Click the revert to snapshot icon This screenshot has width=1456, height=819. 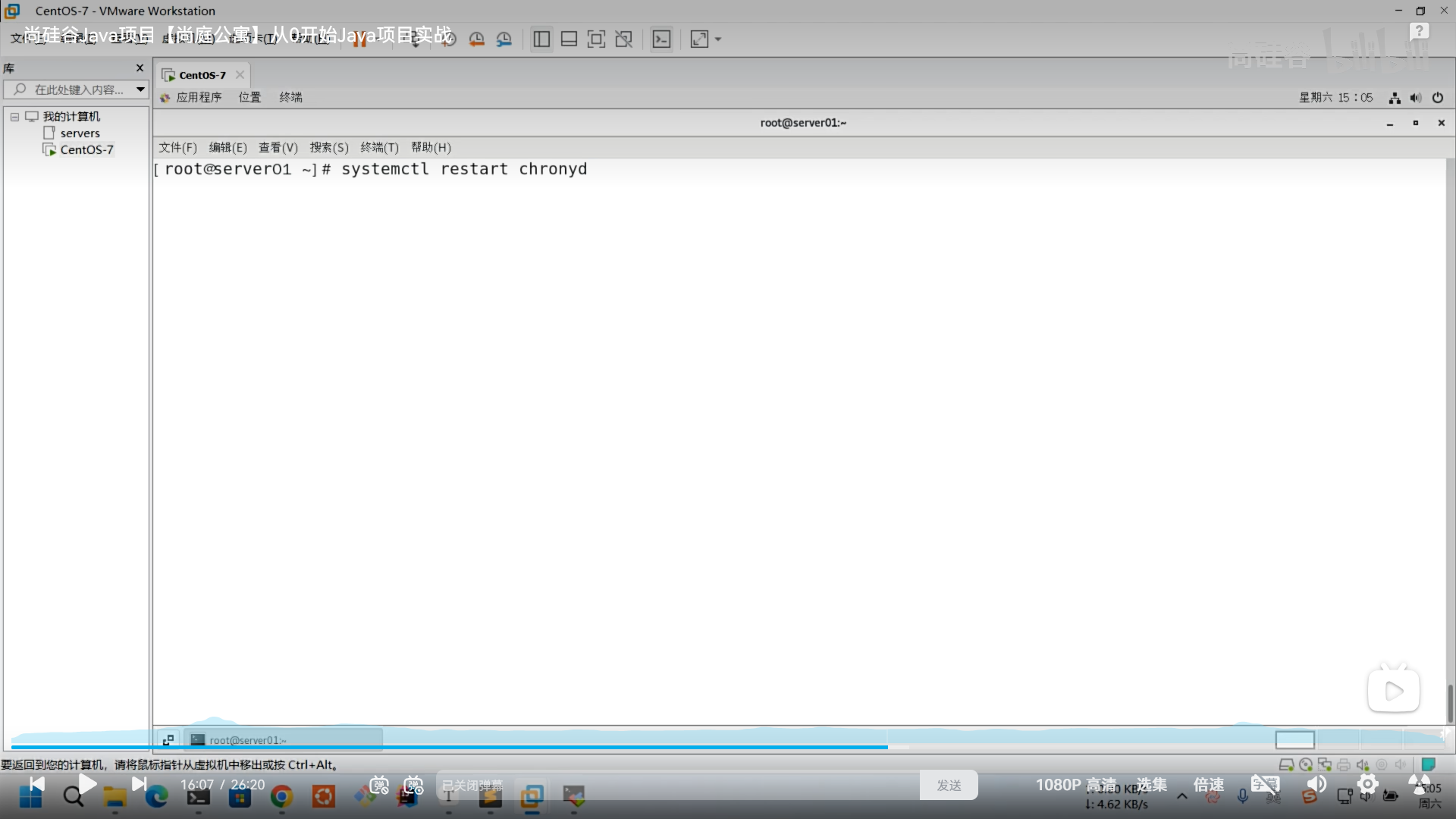[x=476, y=39]
